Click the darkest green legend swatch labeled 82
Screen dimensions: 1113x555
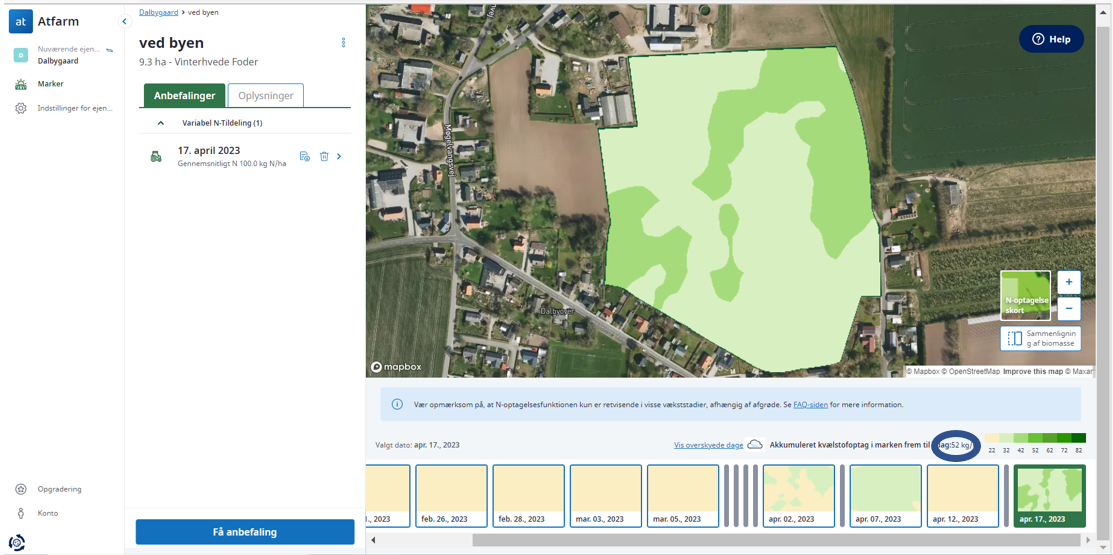click(1079, 438)
